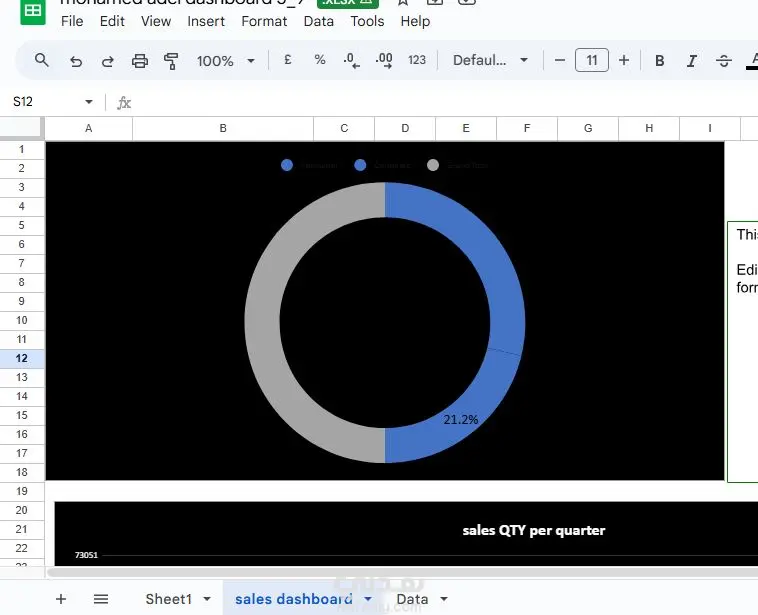The width and height of the screenshot is (758, 615).
Task: Open the zoom 100% dropdown
Action: click(225, 61)
